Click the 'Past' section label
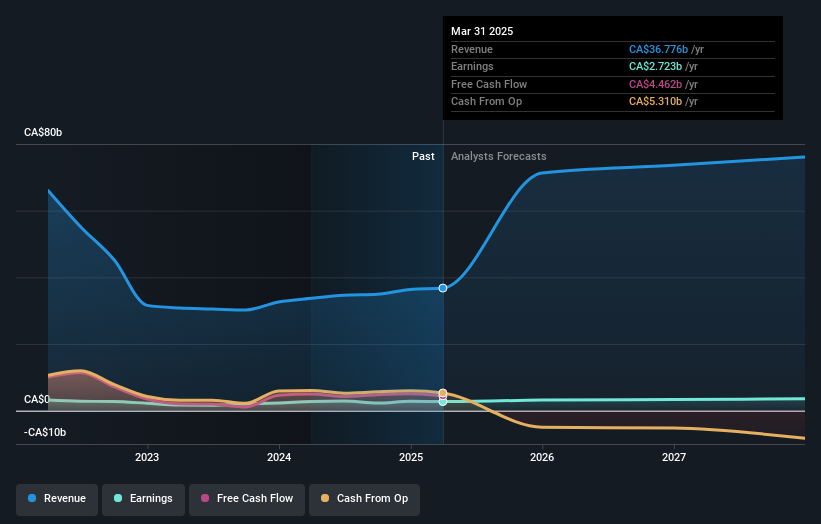This screenshot has width=821, height=524. tap(423, 156)
